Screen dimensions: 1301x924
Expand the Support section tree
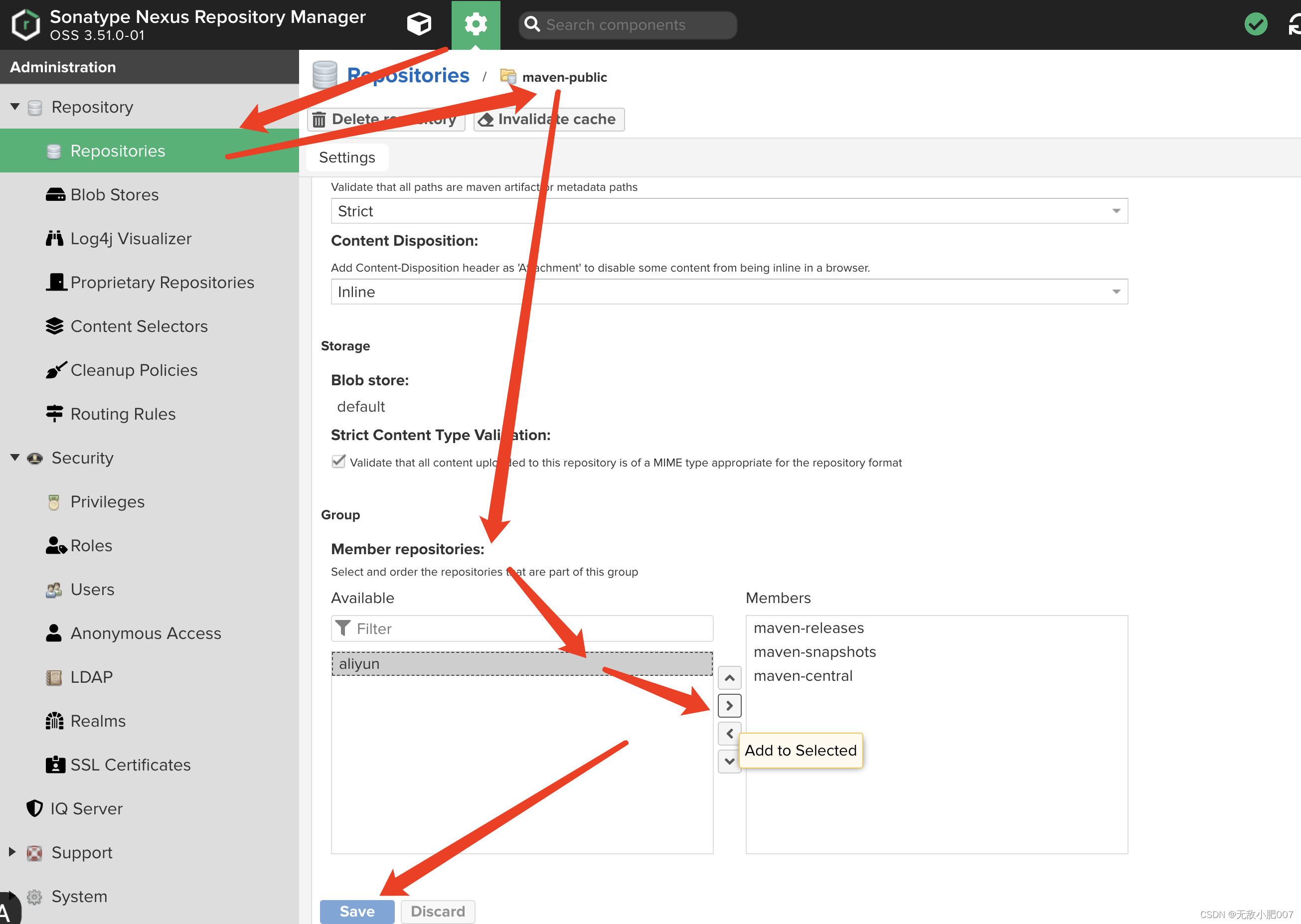coord(13,852)
